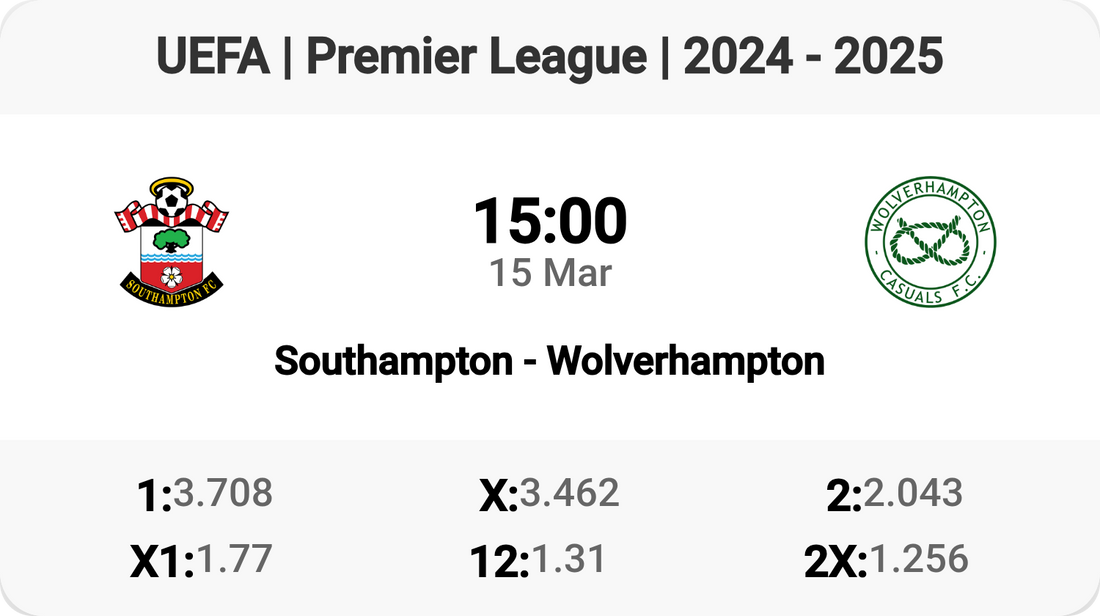Click the 15 Mar match date
Image resolution: width=1100 pixels, height=616 pixels.
(x=550, y=272)
